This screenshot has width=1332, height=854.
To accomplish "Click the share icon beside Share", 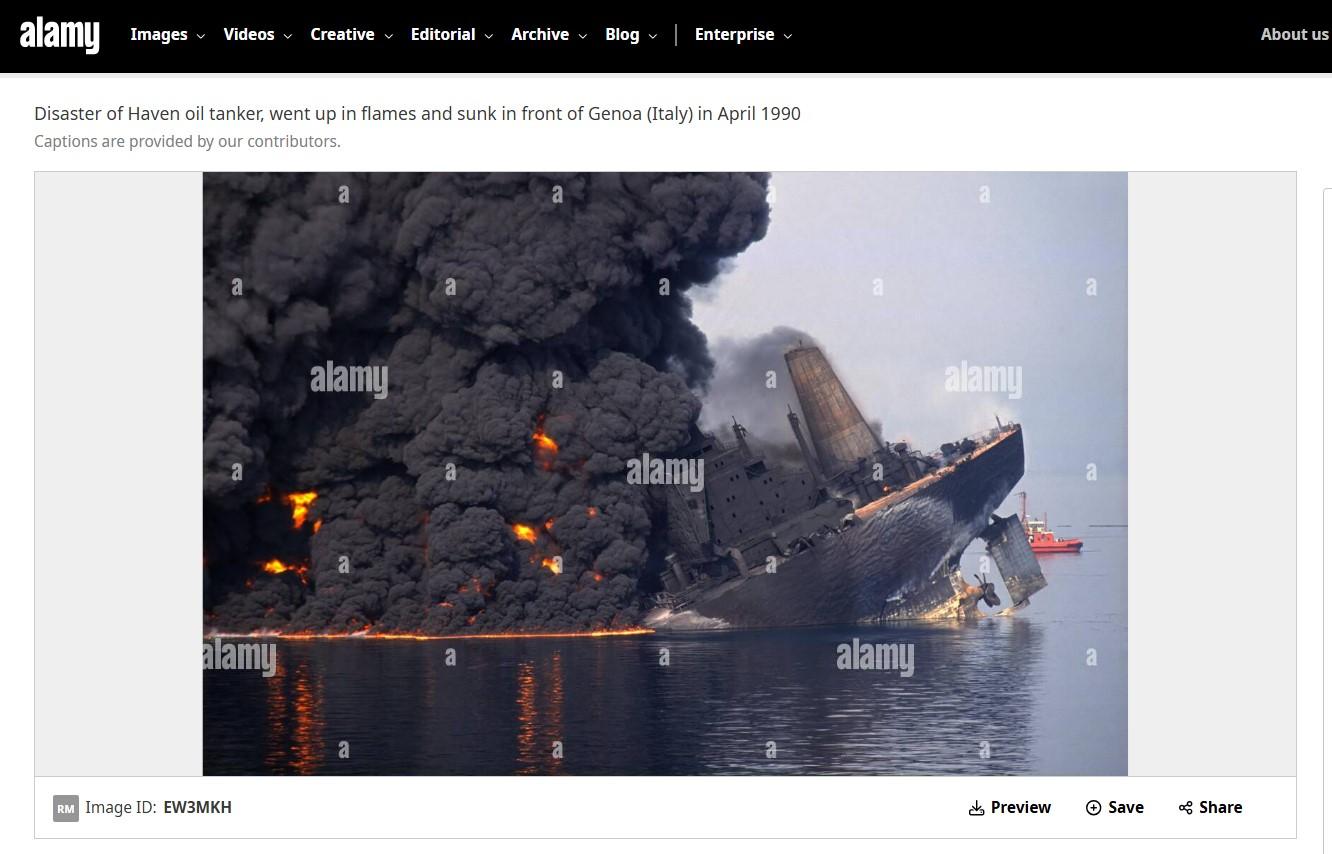I will [1186, 808].
